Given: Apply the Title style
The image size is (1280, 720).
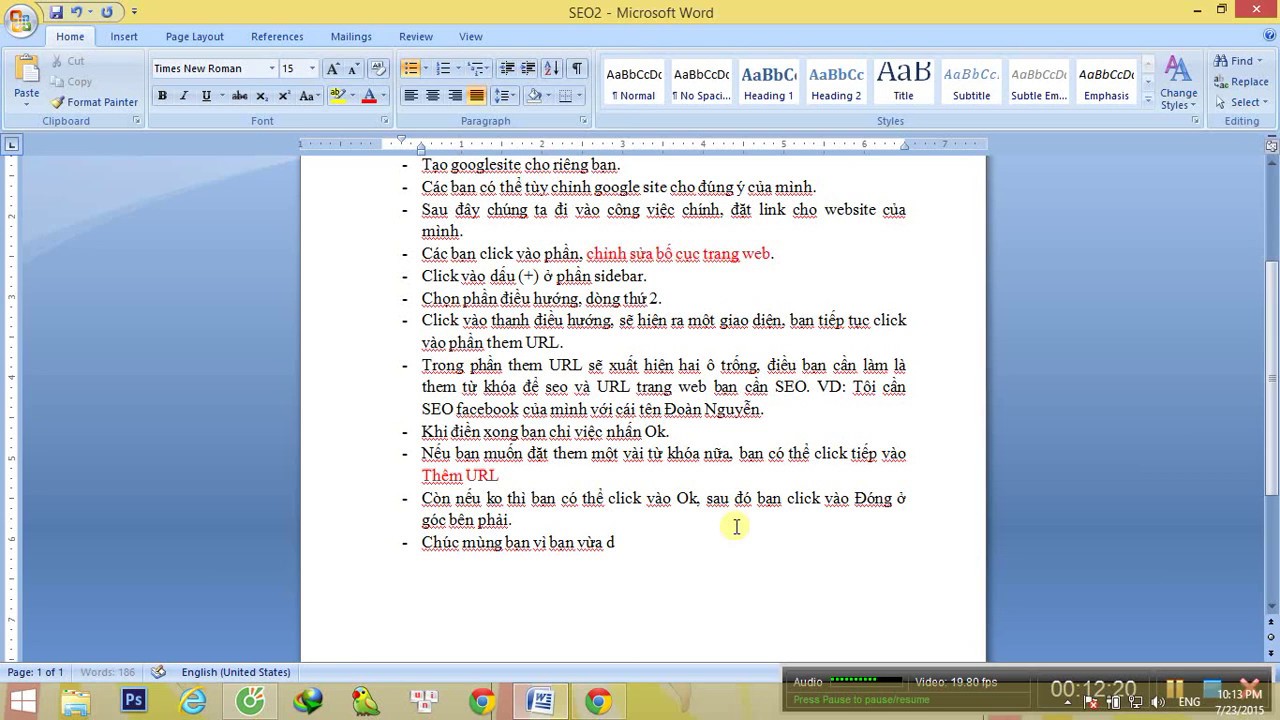Looking at the screenshot, I should 904,83.
